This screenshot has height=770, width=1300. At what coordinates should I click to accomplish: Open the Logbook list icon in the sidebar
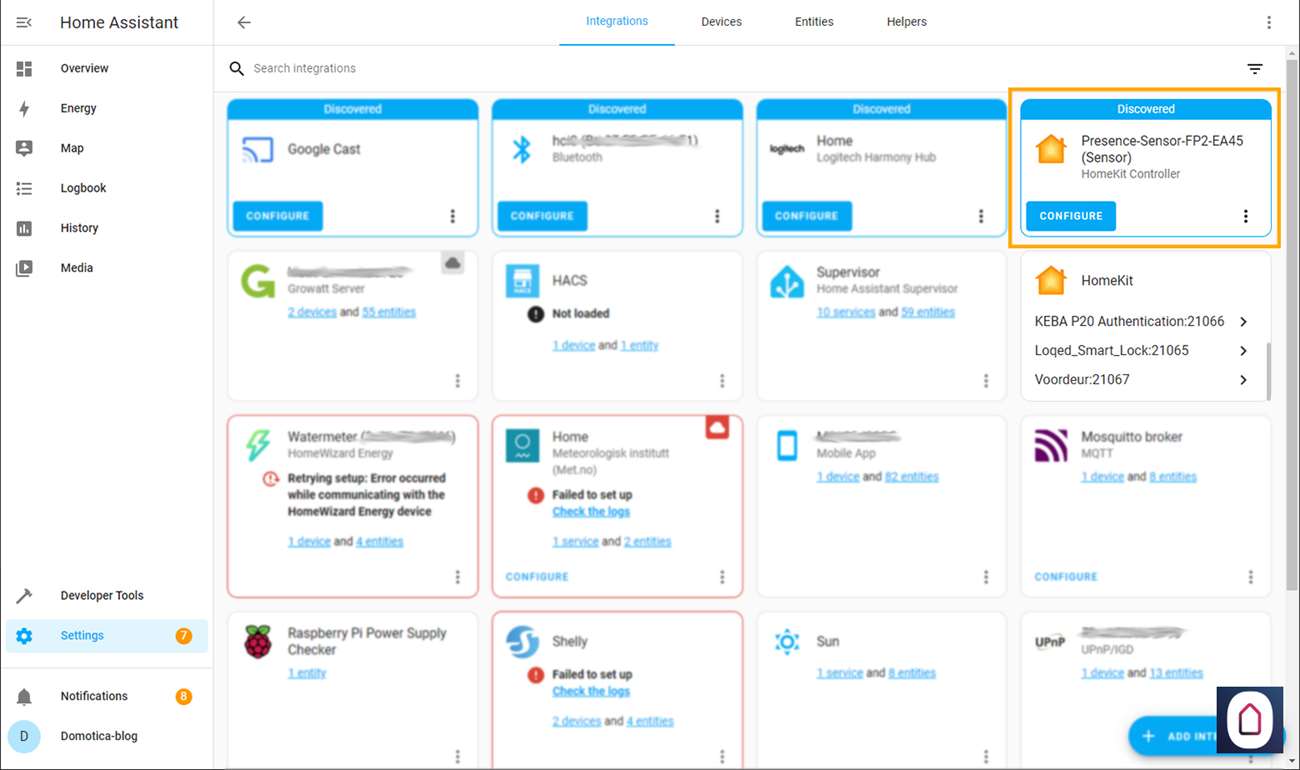[x=24, y=188]
